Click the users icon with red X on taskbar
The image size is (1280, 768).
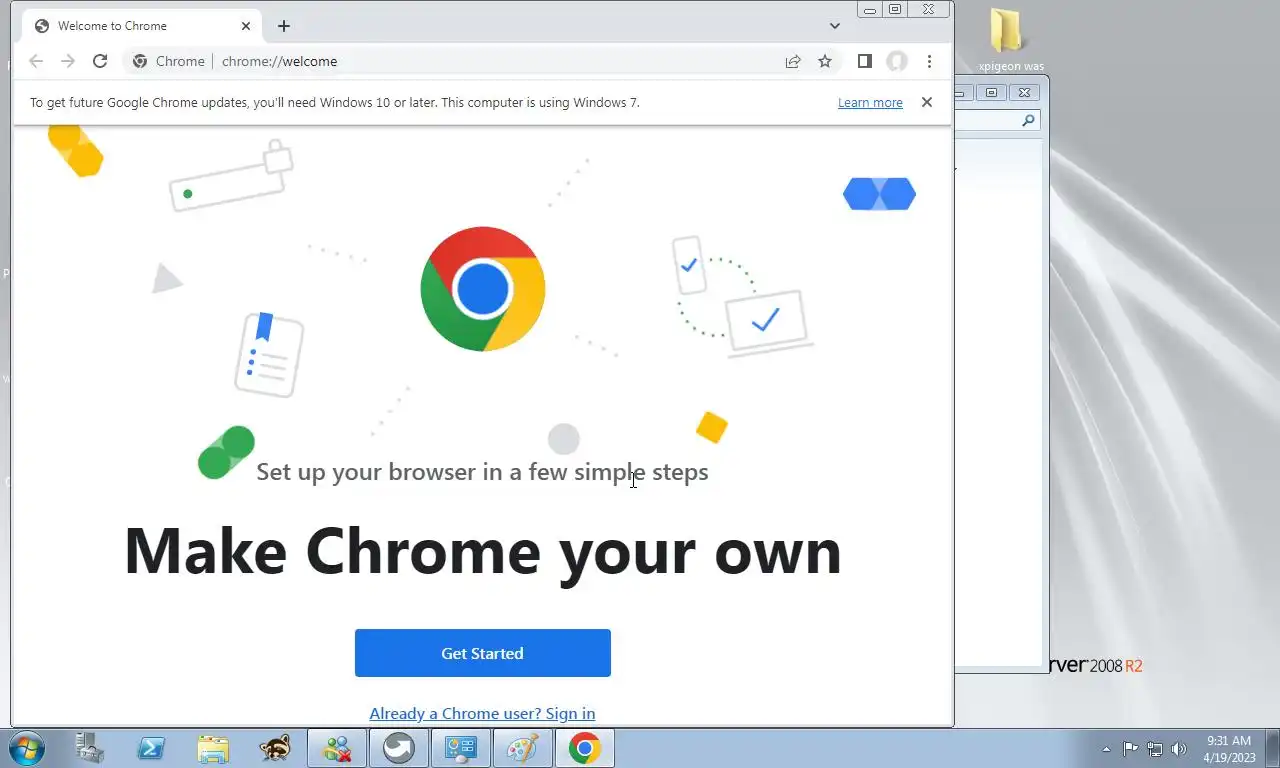click(x=337, y=748)
